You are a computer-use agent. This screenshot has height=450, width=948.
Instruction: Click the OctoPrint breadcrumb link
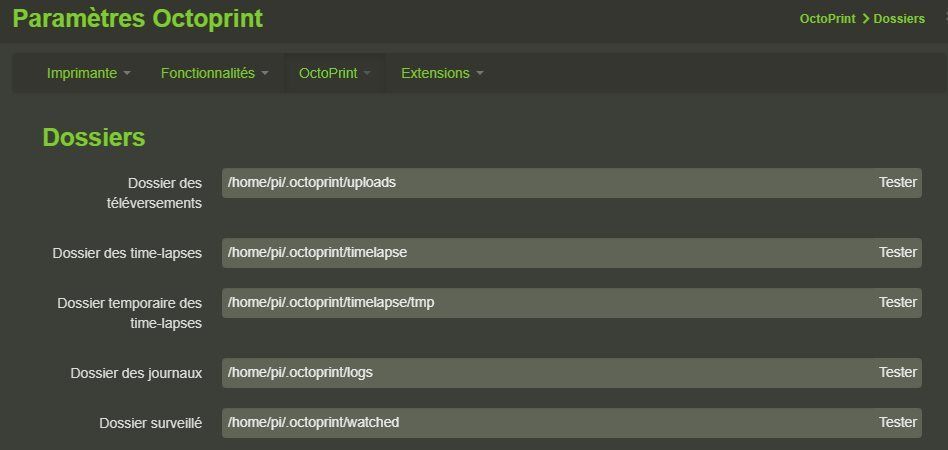pyautogui.click(x=827, y=19)
